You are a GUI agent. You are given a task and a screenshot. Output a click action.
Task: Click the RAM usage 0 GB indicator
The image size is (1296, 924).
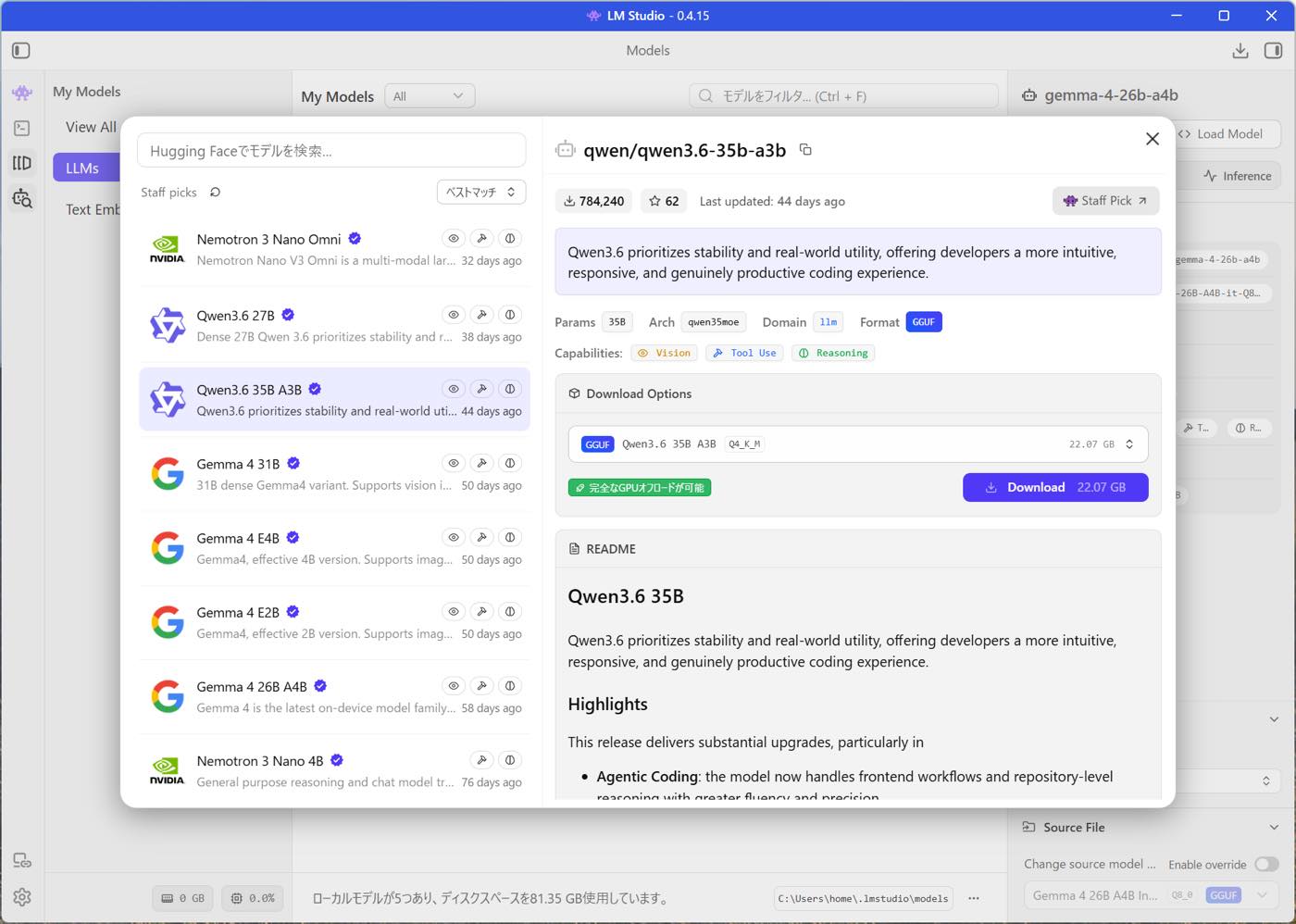click(x=183, y=898)
